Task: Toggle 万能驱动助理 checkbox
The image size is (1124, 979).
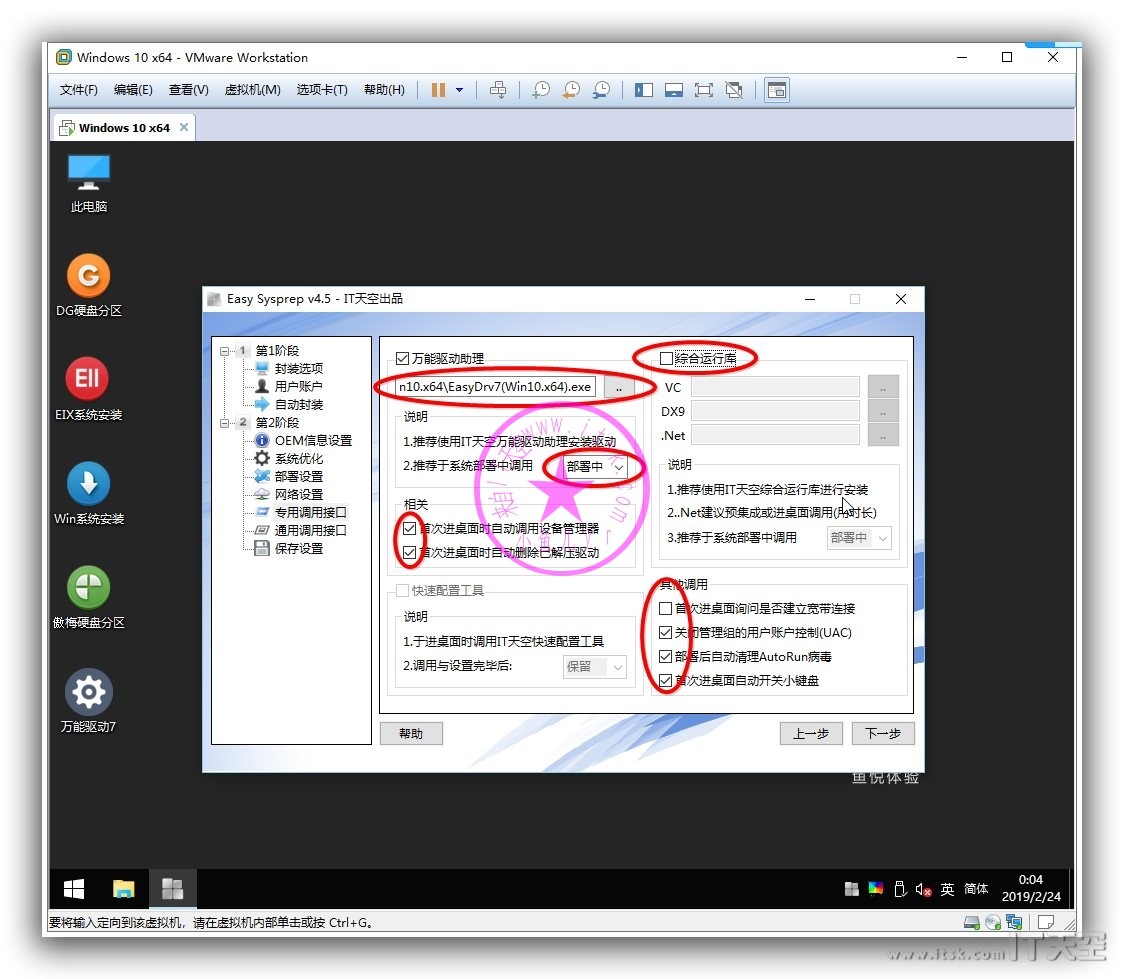Action: click(x=403, y=358)
